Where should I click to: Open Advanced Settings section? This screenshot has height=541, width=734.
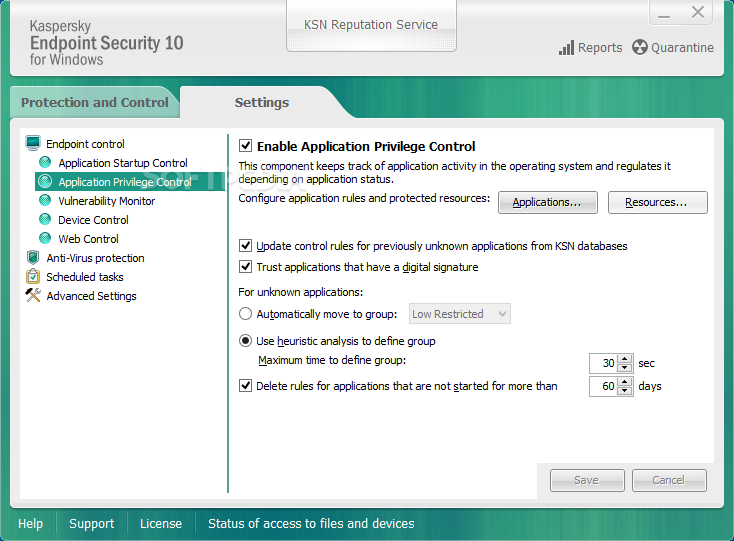point(91,296)
